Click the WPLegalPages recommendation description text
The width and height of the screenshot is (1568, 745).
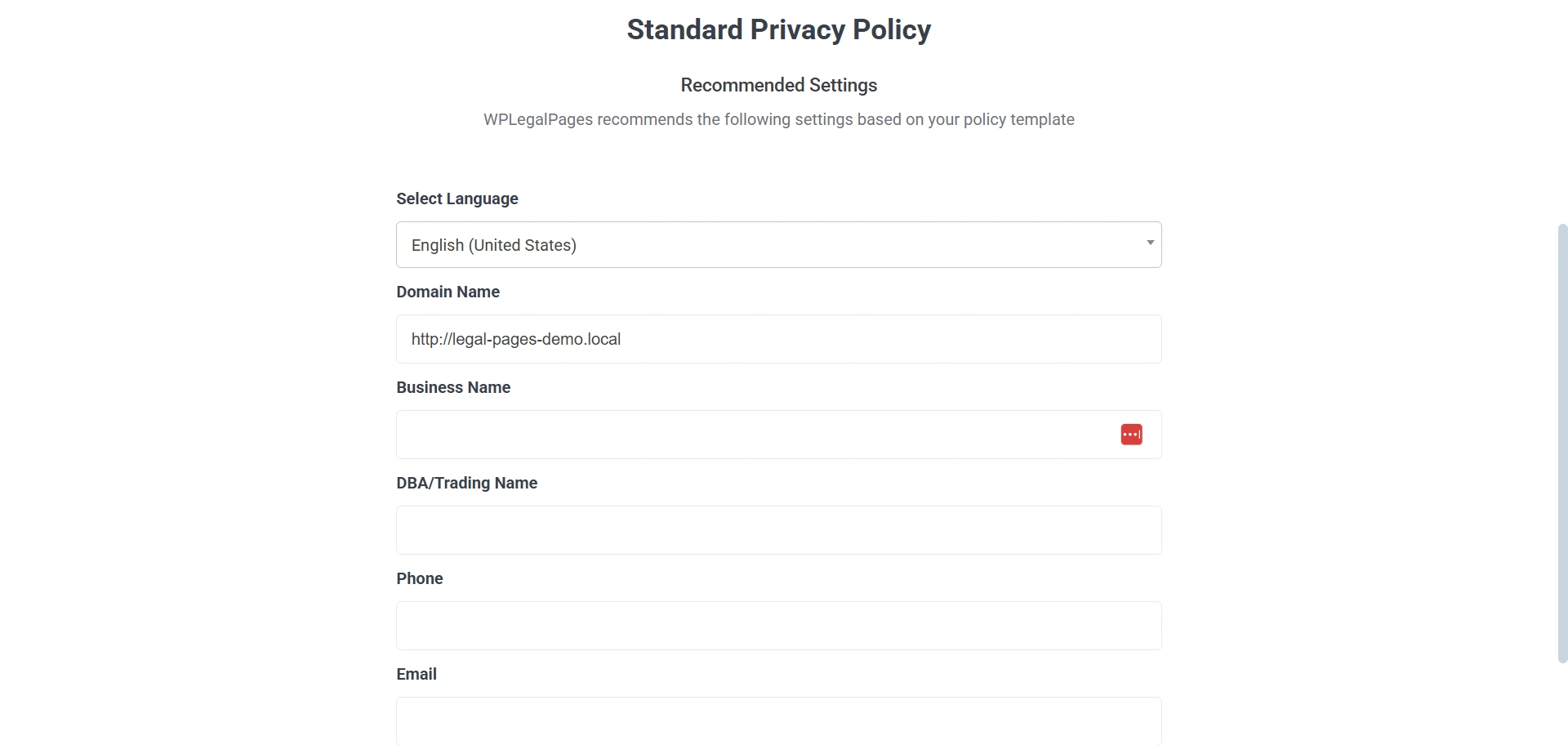tap(778, 119)
